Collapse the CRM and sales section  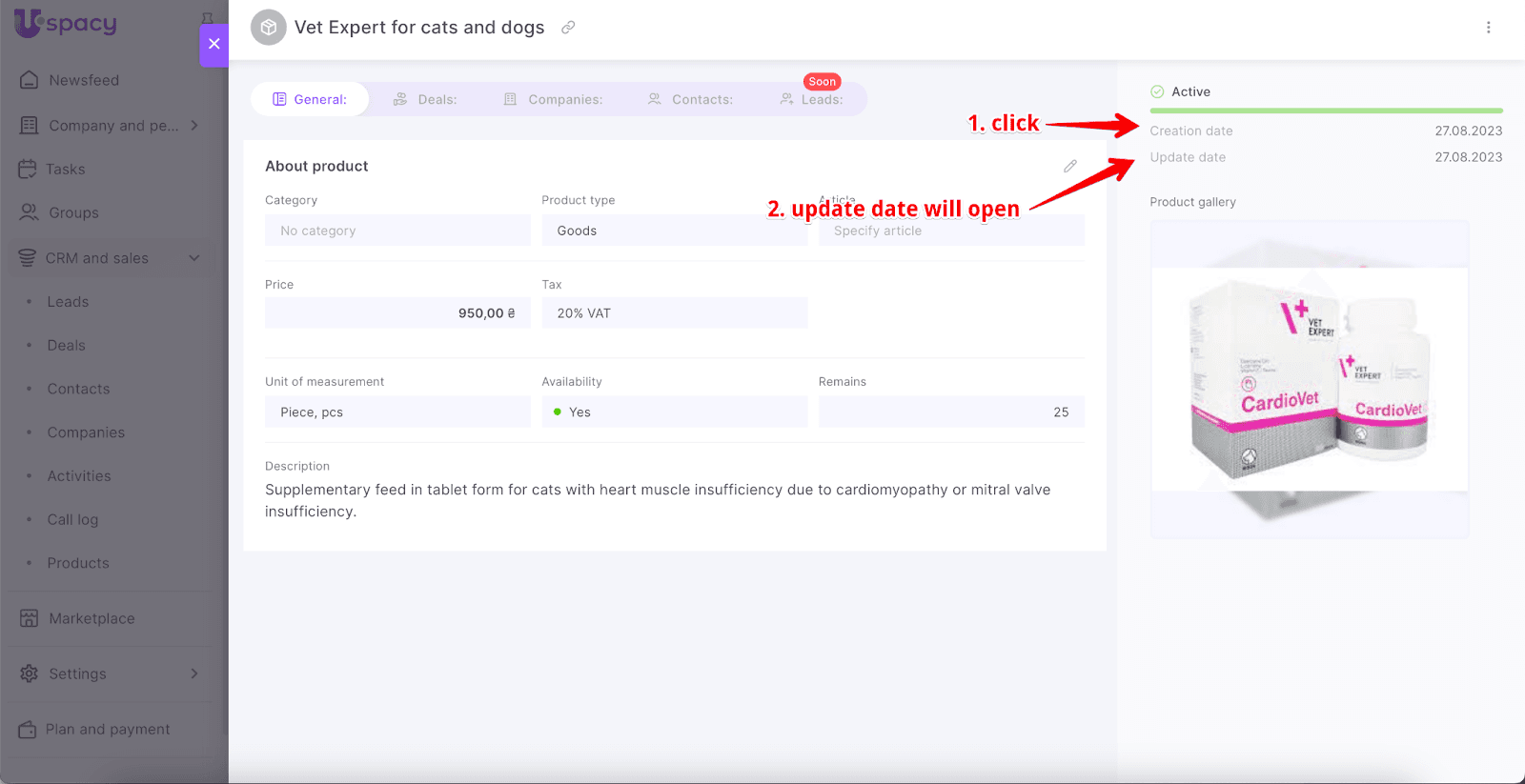pos(194,258)
